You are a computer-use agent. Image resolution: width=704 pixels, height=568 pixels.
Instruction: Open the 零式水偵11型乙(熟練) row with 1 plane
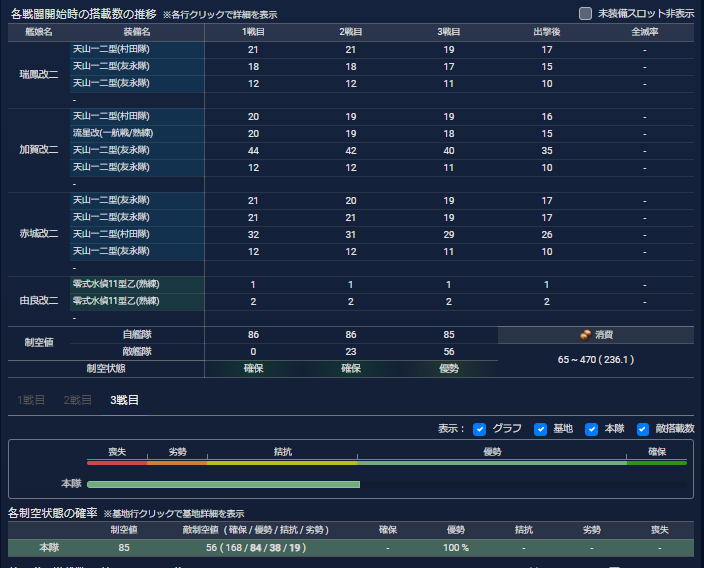tap(351, 285)
